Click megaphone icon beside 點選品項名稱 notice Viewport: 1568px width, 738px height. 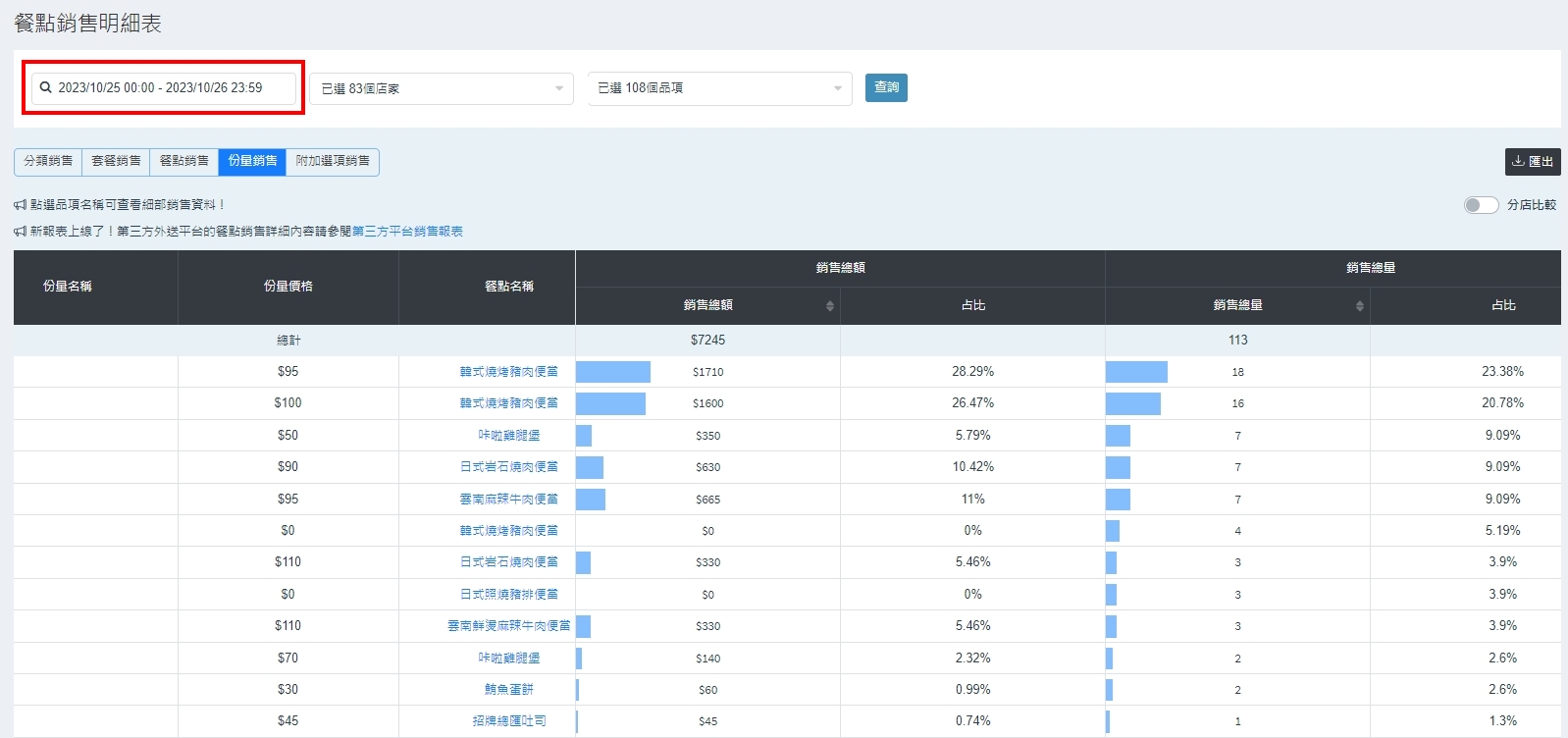pyautogui.click(x=20, y=205)
